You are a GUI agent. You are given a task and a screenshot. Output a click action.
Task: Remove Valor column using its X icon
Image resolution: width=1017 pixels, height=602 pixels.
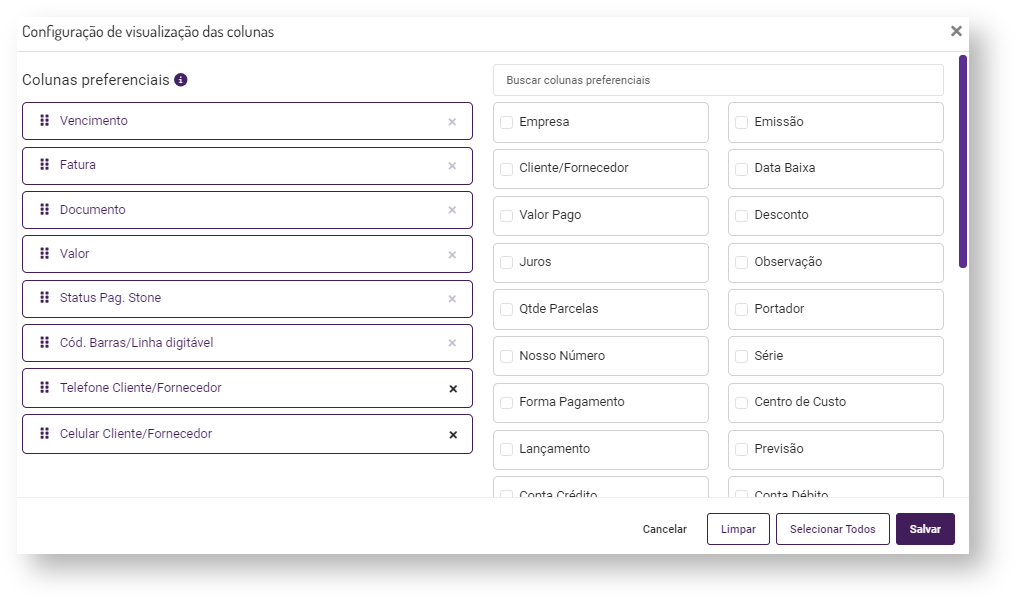[x=452, y=255]
